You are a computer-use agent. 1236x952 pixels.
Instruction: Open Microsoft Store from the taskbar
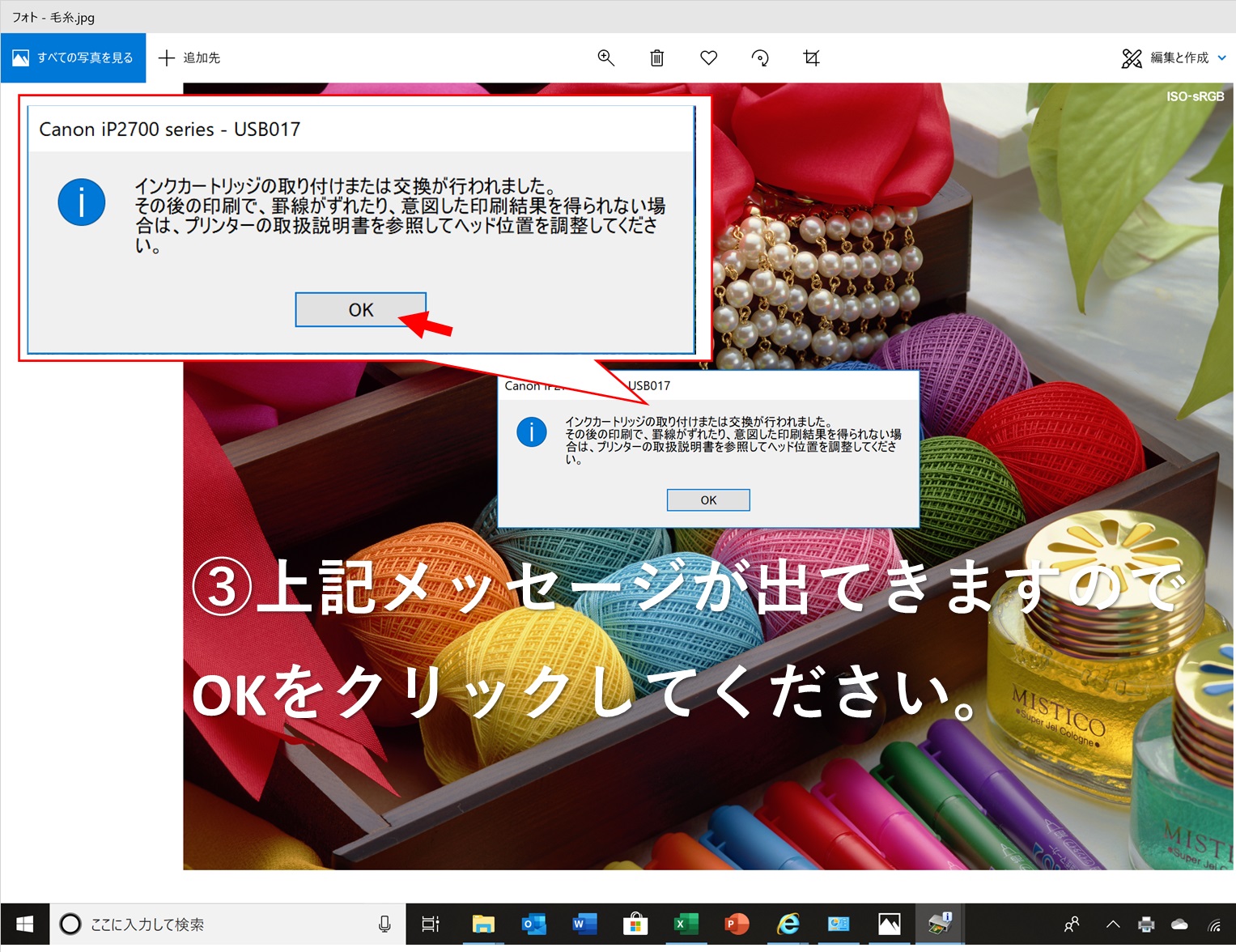[x=635, y=924]
